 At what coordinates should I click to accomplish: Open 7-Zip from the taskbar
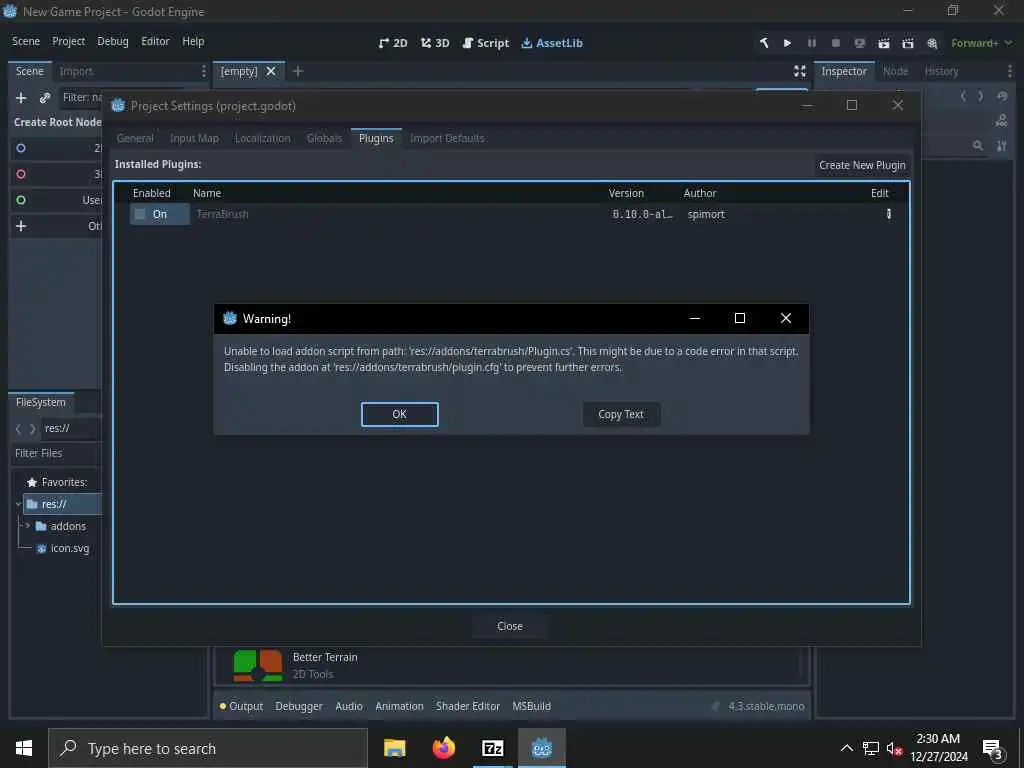click(492, 748)
